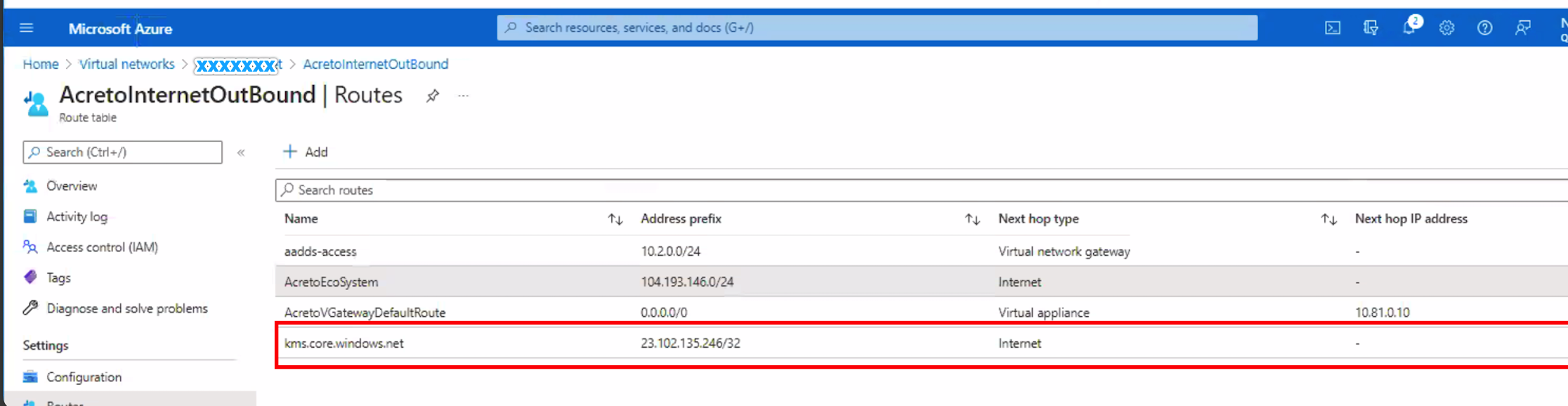Sort routes by Name column arrows

615,219
